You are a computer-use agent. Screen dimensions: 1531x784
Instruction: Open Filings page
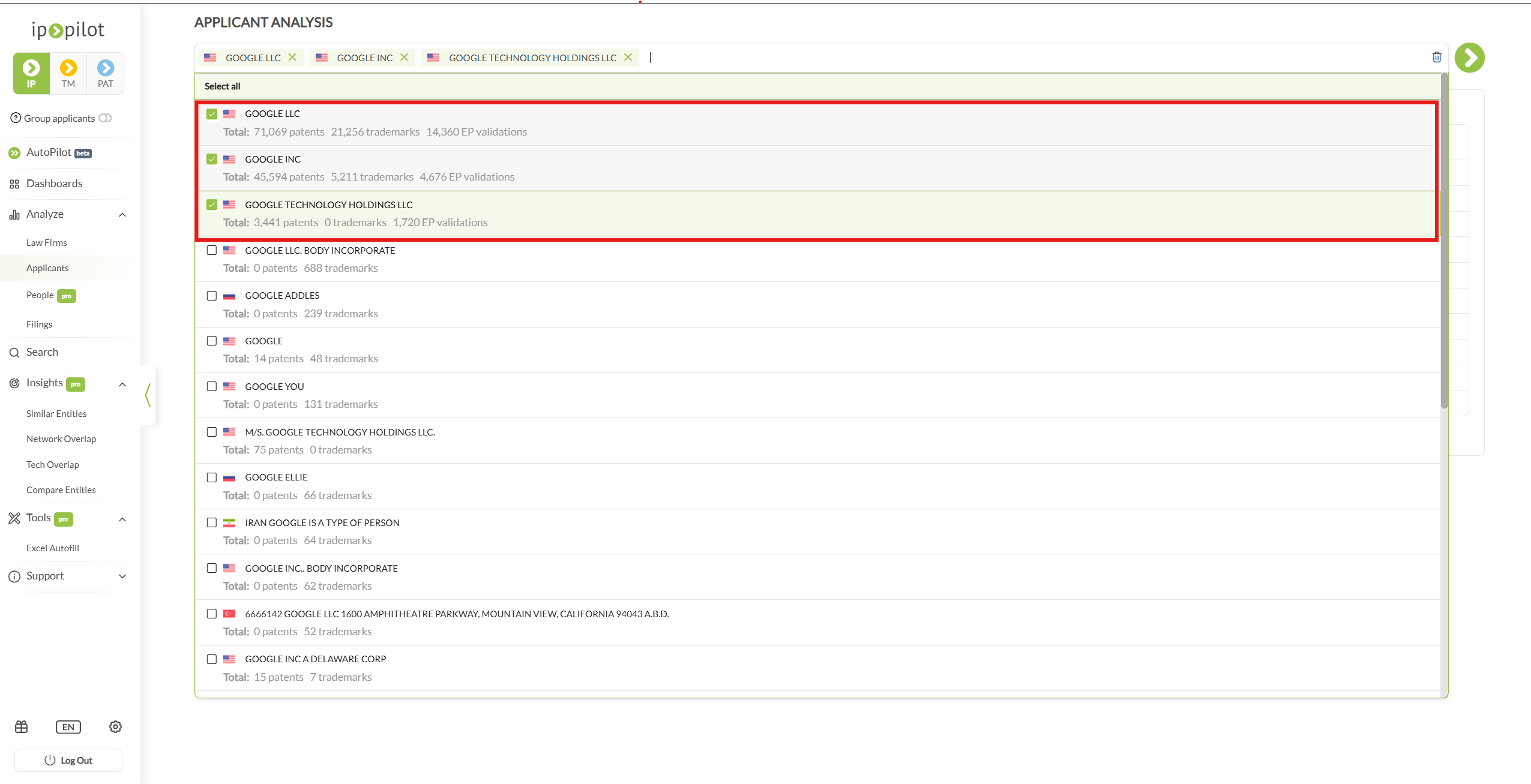[39, 324]
